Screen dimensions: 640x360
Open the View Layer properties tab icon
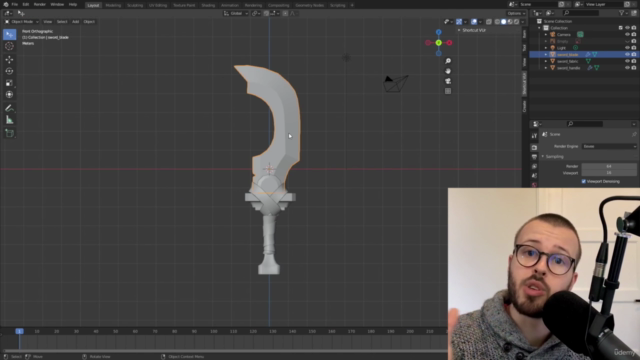pos(534,167)
